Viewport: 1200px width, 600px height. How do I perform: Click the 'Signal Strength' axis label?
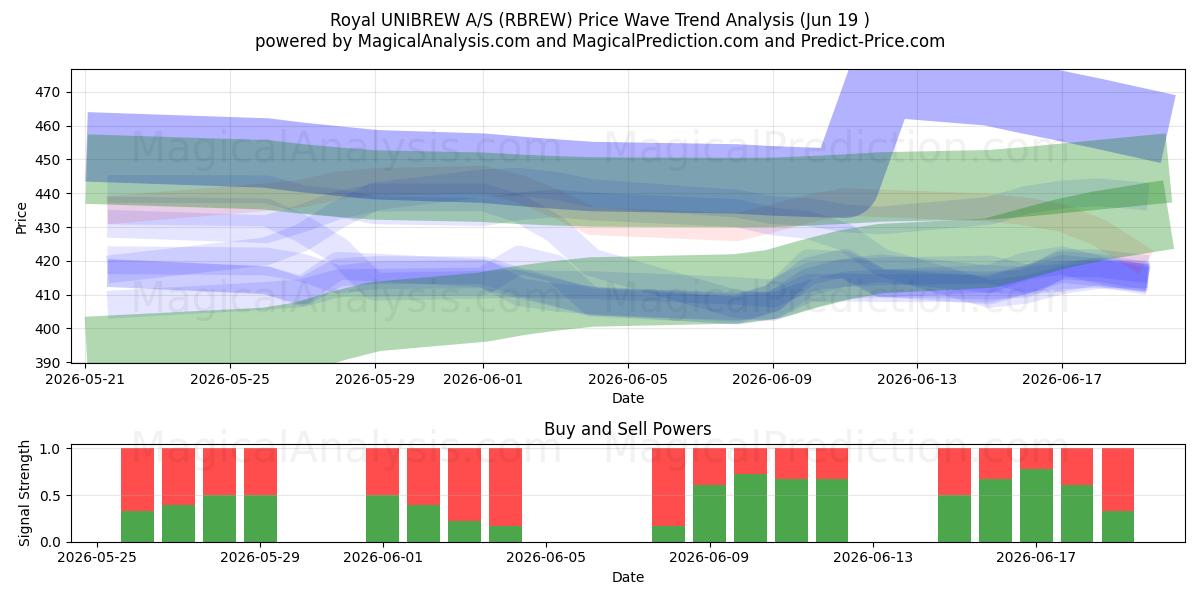click(26, 495)
